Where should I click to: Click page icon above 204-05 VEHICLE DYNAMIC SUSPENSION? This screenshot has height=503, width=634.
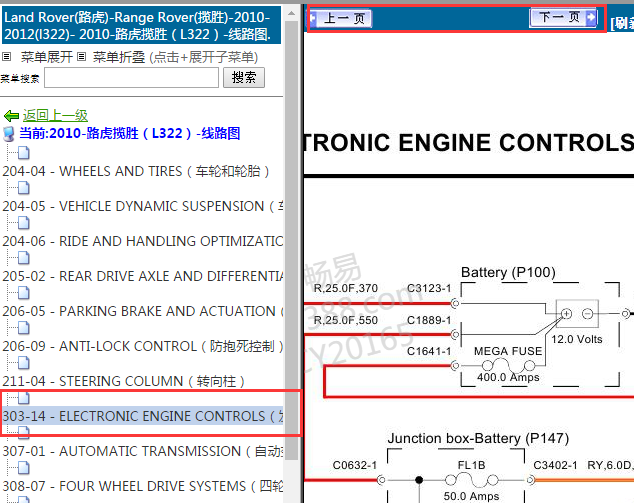point(23,188)
